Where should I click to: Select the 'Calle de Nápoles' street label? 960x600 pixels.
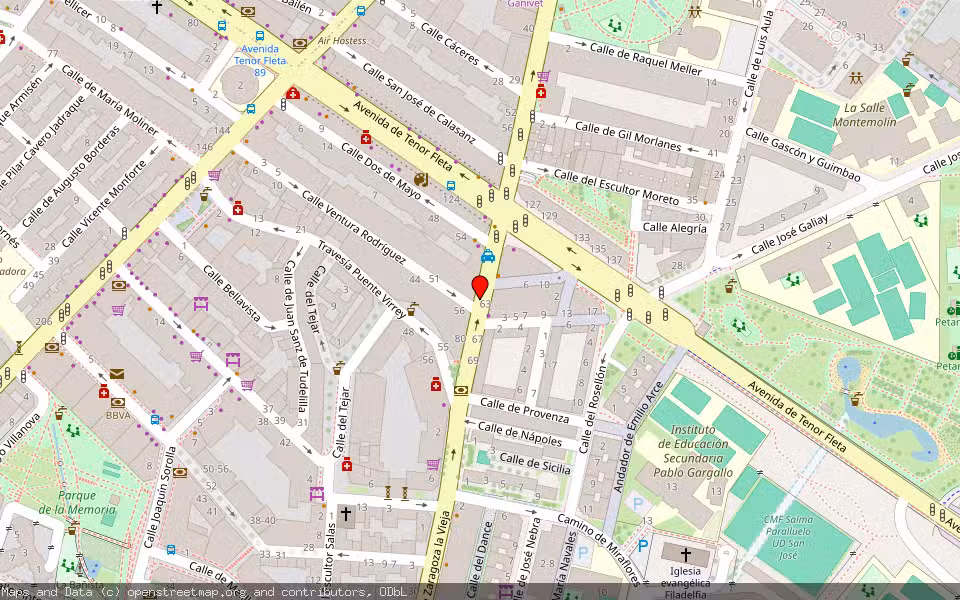click(x=520, y=433)
